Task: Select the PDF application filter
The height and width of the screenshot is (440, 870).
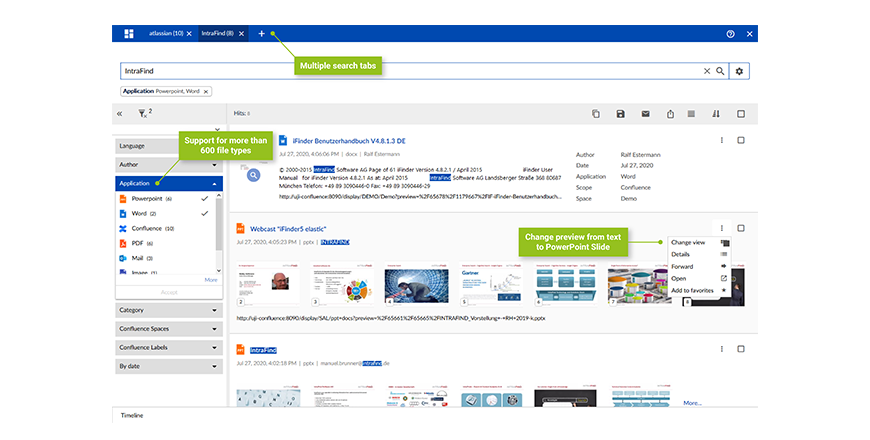Action: (x=165, y=243)
